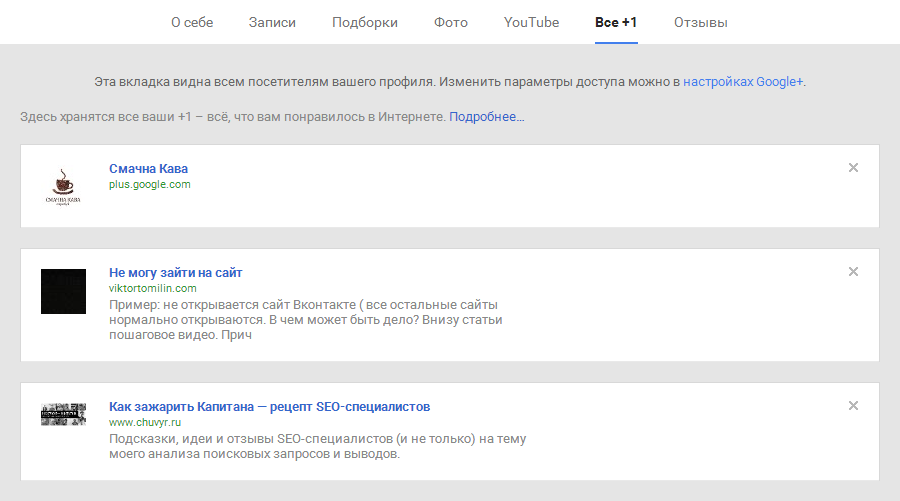
Task: Open the Смачна Кава title link
Action: point(148,168)
